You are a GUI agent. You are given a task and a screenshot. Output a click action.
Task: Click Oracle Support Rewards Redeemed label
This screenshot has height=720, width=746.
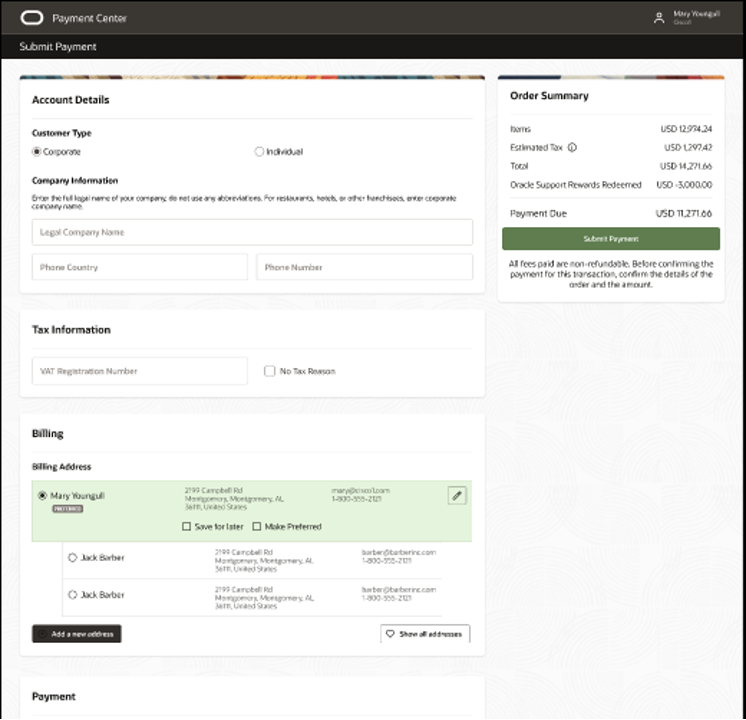(x=576, y=185)
